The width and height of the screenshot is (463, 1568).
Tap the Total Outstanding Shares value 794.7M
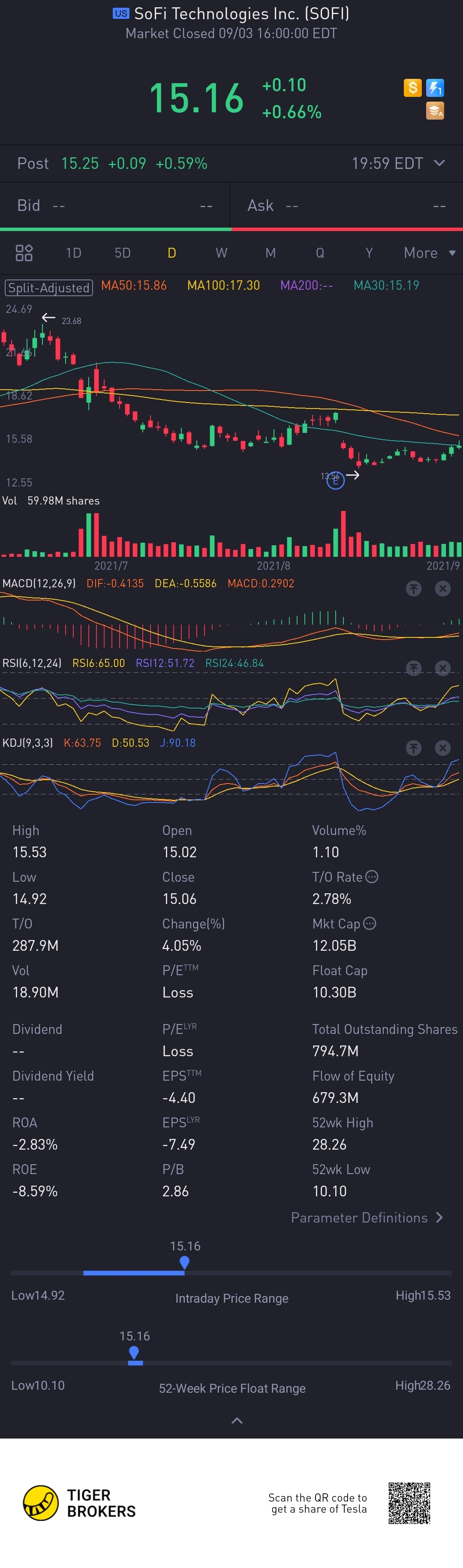tap(335, 1051)
